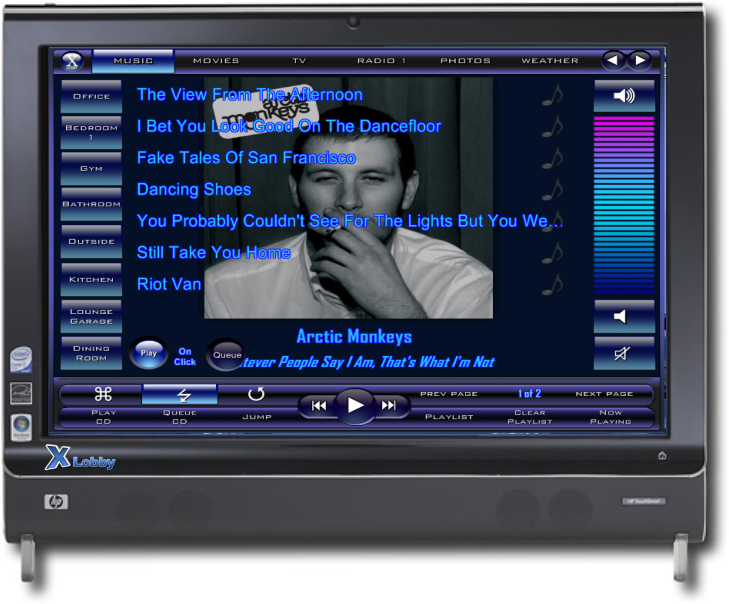729x604 pixels.
Task: Click the Arctic Monkeys artist name
Action: (354, 337)
